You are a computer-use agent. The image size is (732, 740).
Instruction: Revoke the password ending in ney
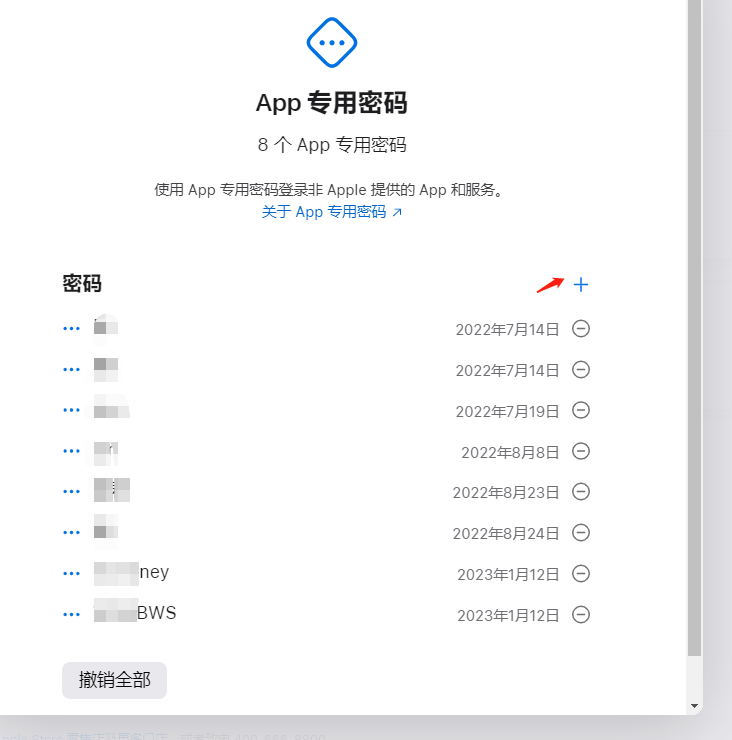(x=581, y=574)
